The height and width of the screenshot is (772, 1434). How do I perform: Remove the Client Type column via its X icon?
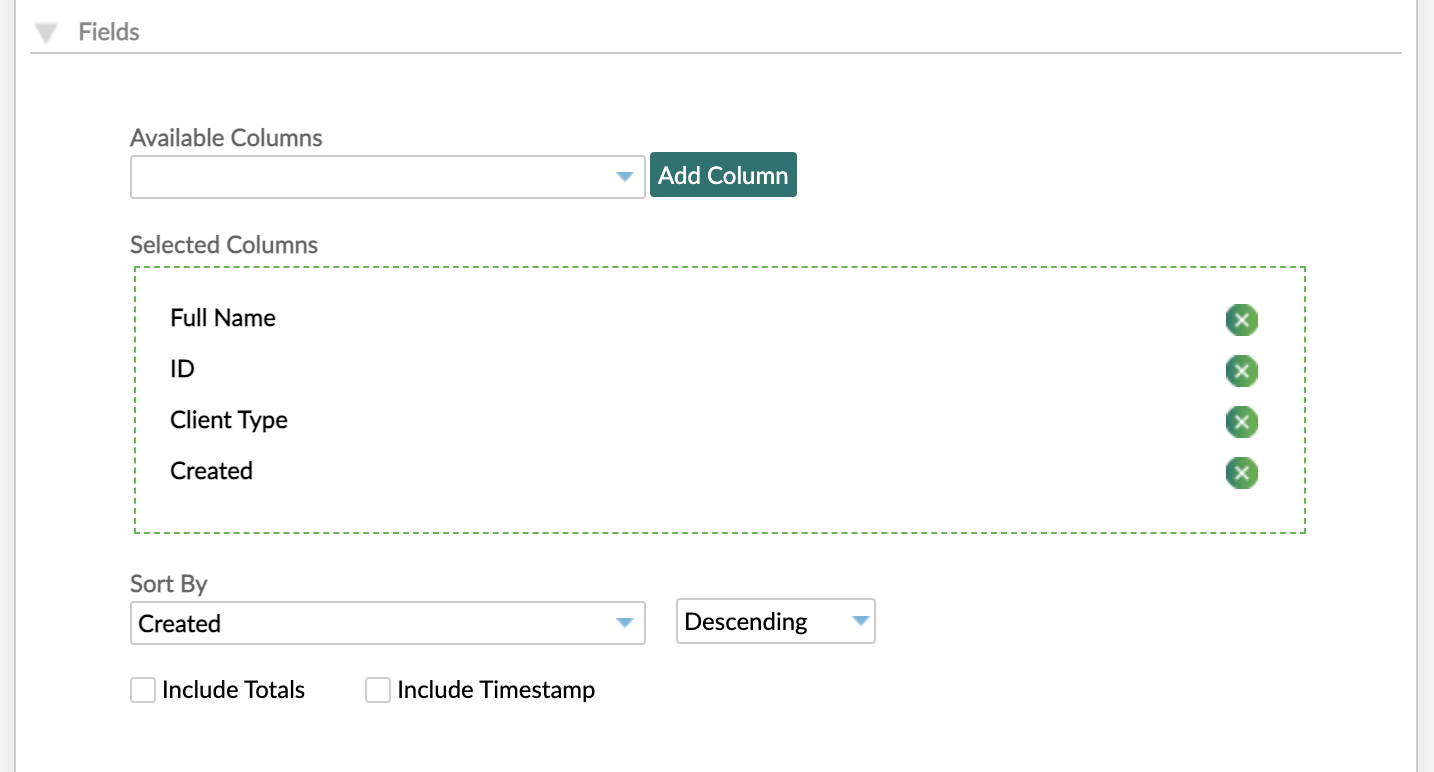point(1241,422)
